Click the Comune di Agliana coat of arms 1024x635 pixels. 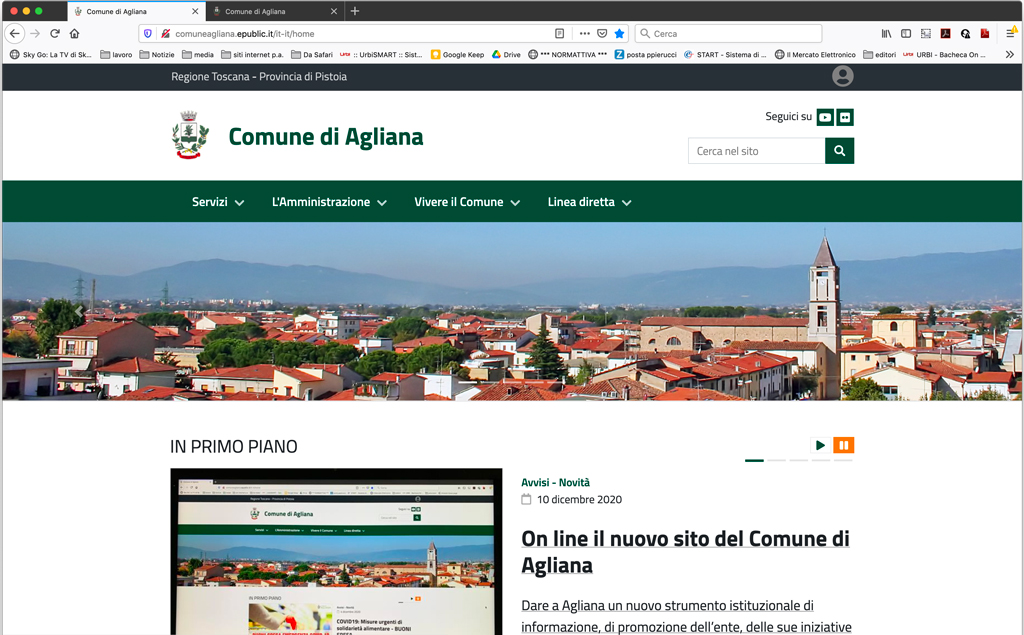click(190, 136)
